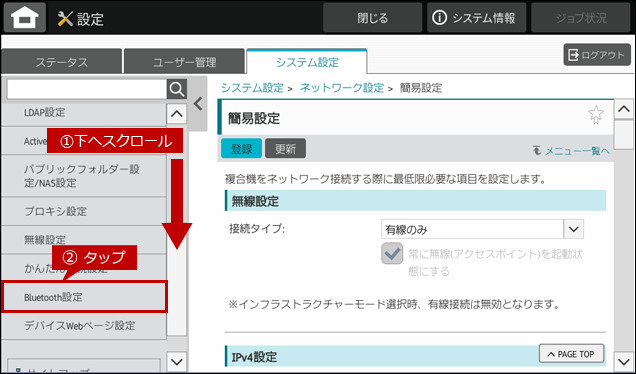Screen dimensions: 636x374
Task: Click main content scroll-up arrow
Action: coord(623,109)
